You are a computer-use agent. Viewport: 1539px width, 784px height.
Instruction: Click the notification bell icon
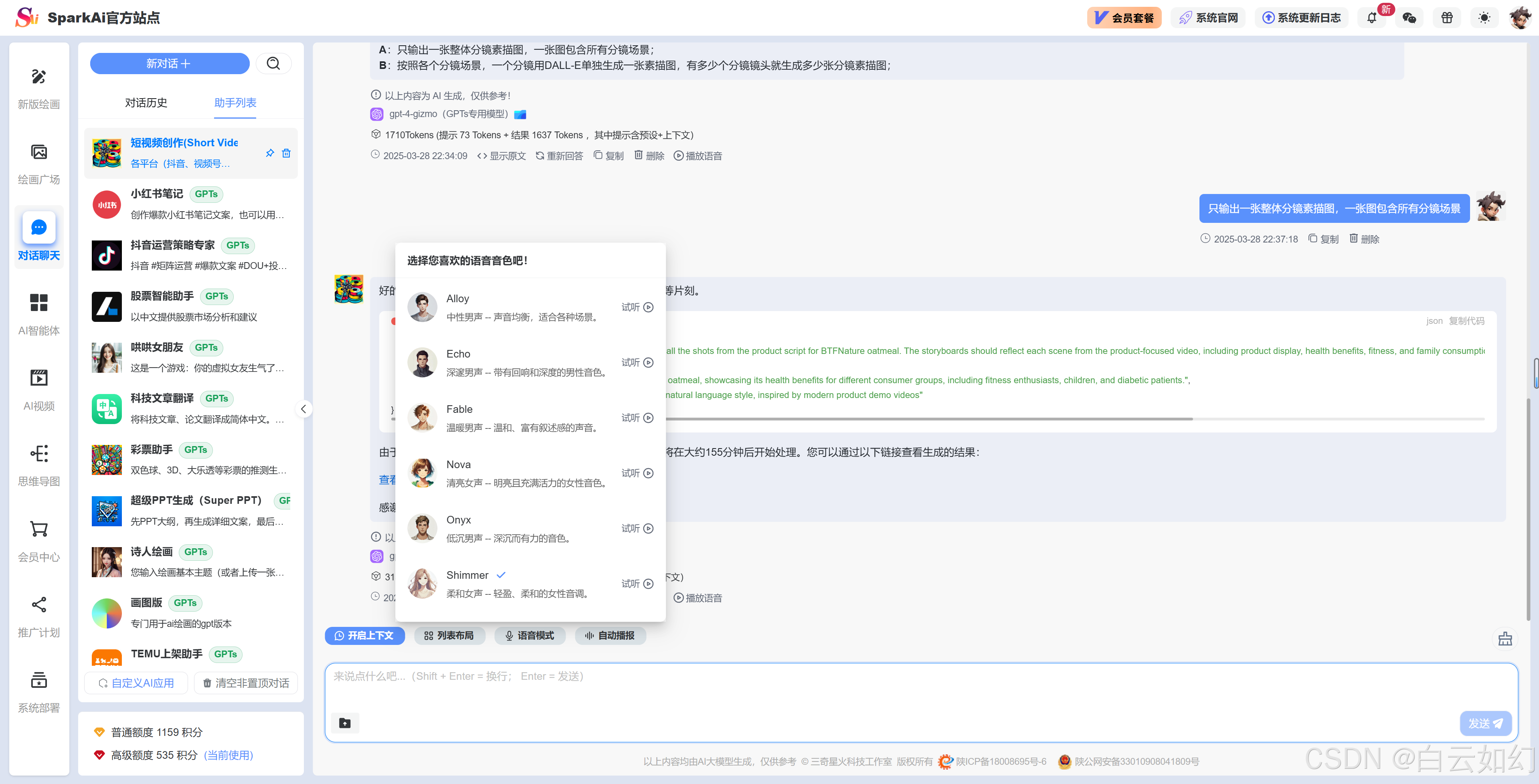pos(1371,18)
